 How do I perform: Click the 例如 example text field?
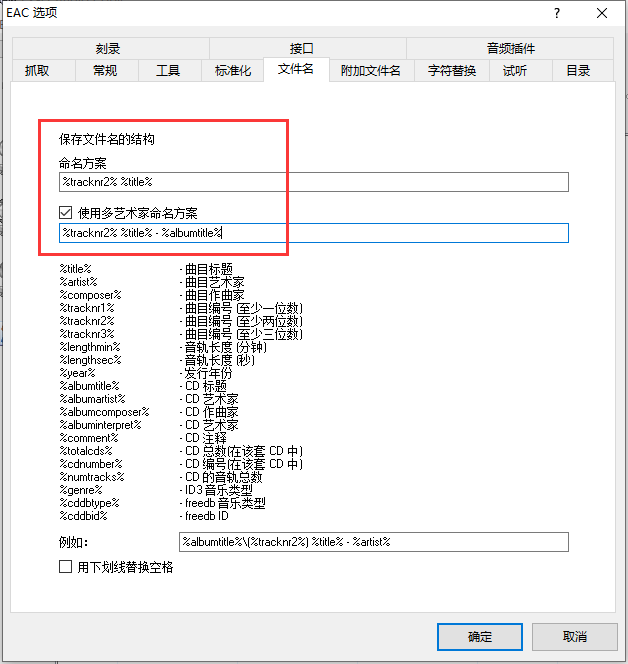[x=374, y=542]
